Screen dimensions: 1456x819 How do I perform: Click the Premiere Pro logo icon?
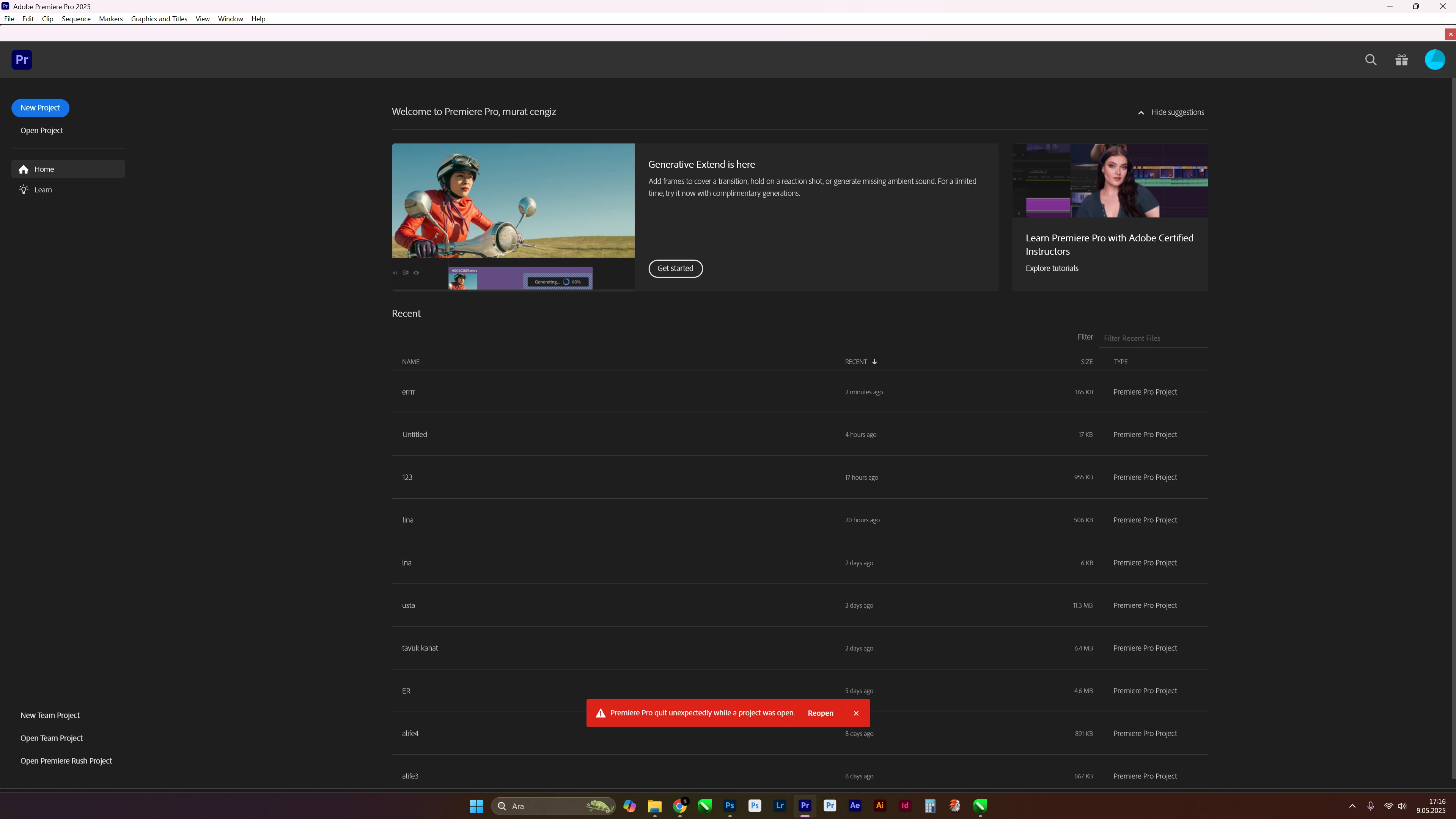click(22, 59)
